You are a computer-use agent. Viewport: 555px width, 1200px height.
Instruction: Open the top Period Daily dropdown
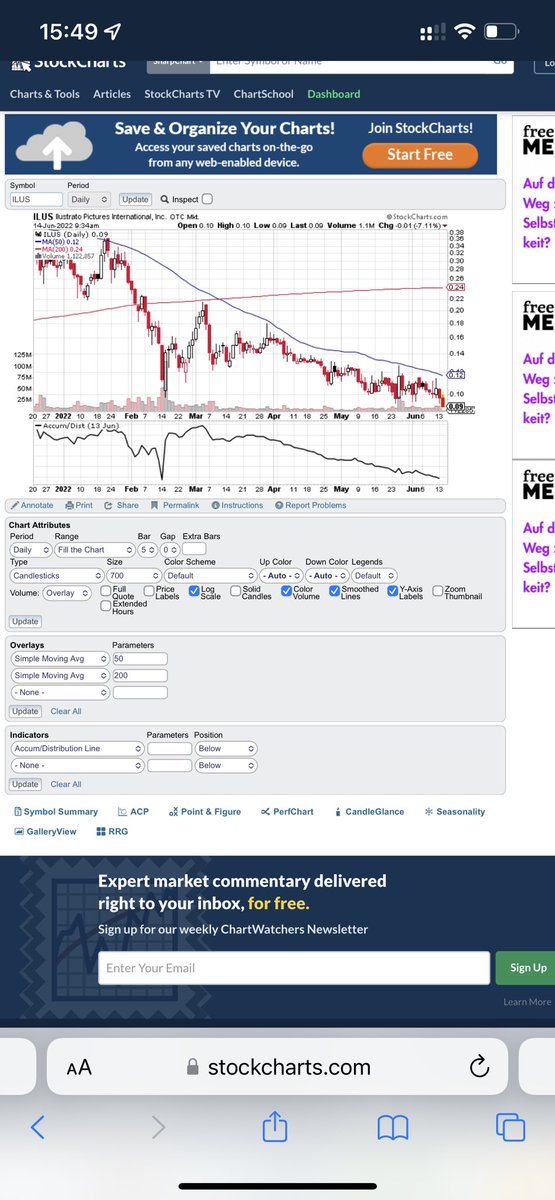point(88,199)
